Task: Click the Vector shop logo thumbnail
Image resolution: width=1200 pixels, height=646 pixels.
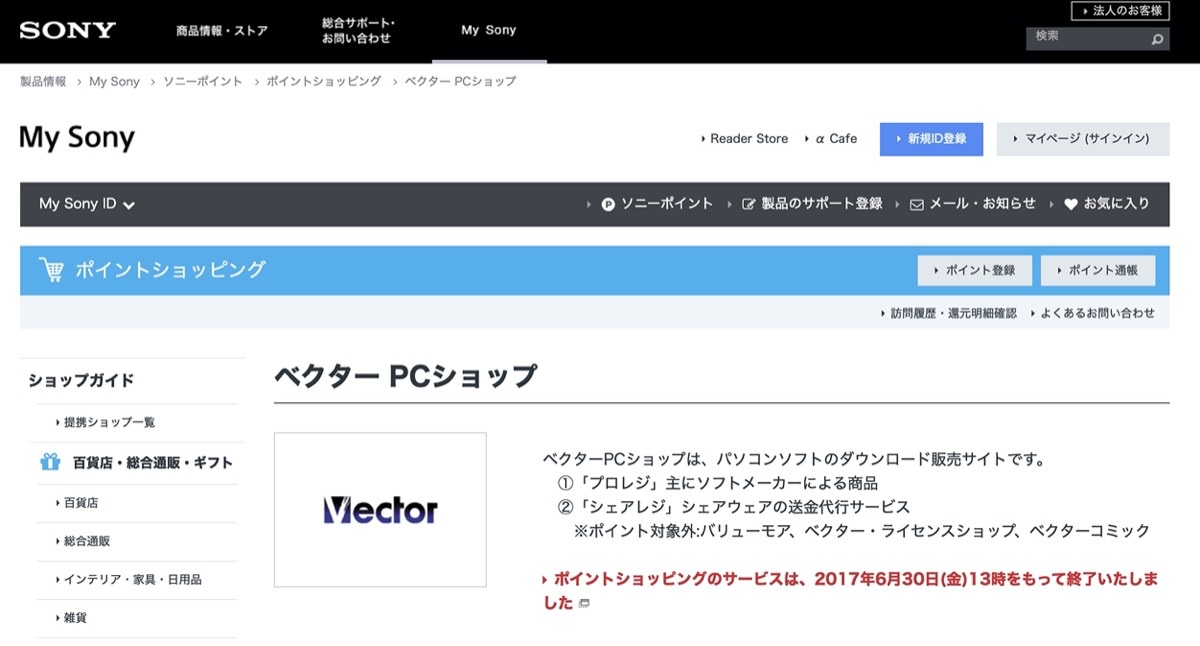Action: click(x=380, y=510)
